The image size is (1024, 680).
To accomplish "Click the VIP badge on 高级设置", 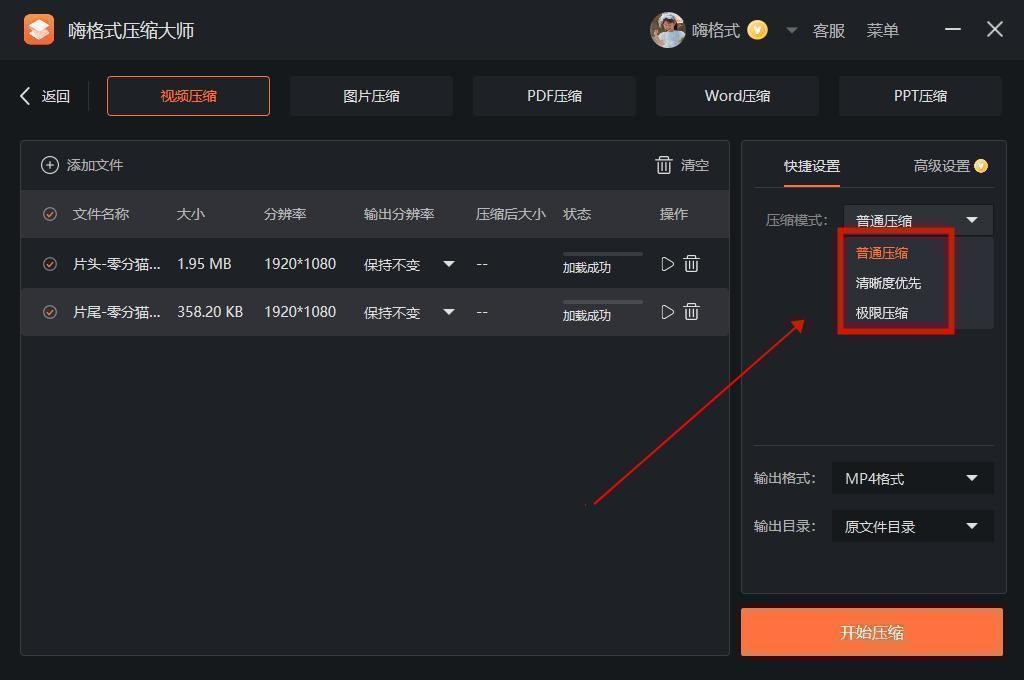I will coord(981,166).
